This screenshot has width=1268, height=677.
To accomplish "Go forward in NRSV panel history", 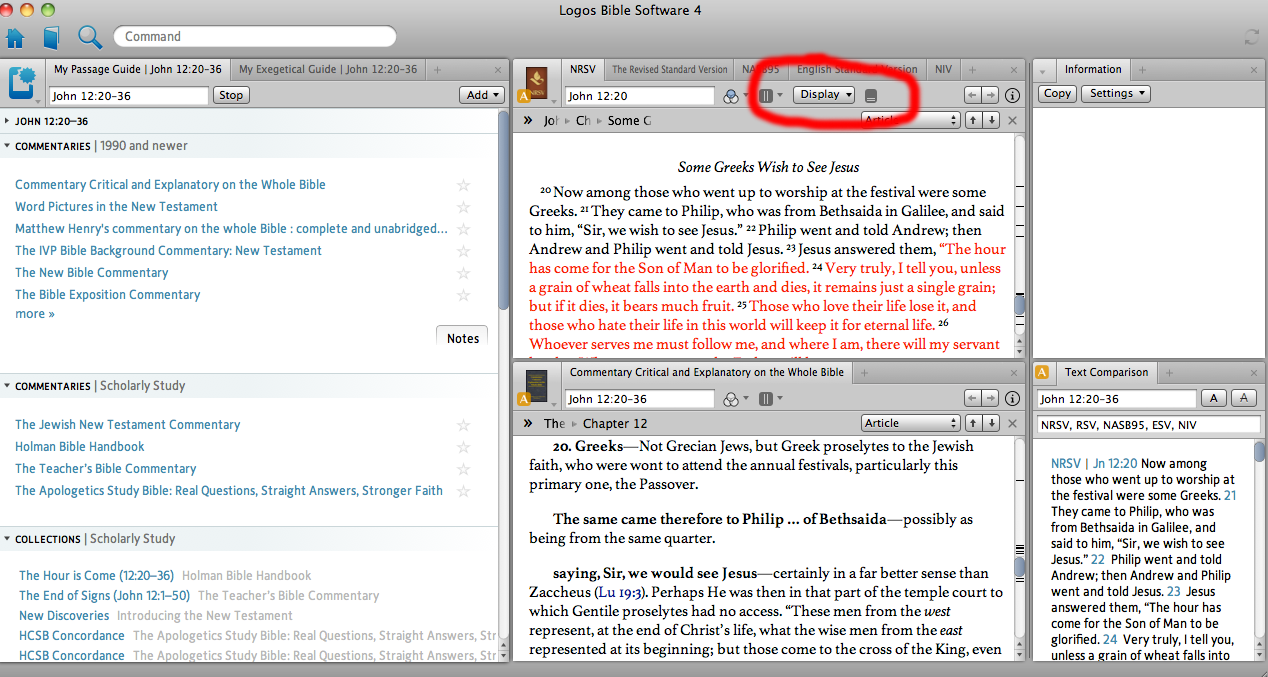I will 990,95.
